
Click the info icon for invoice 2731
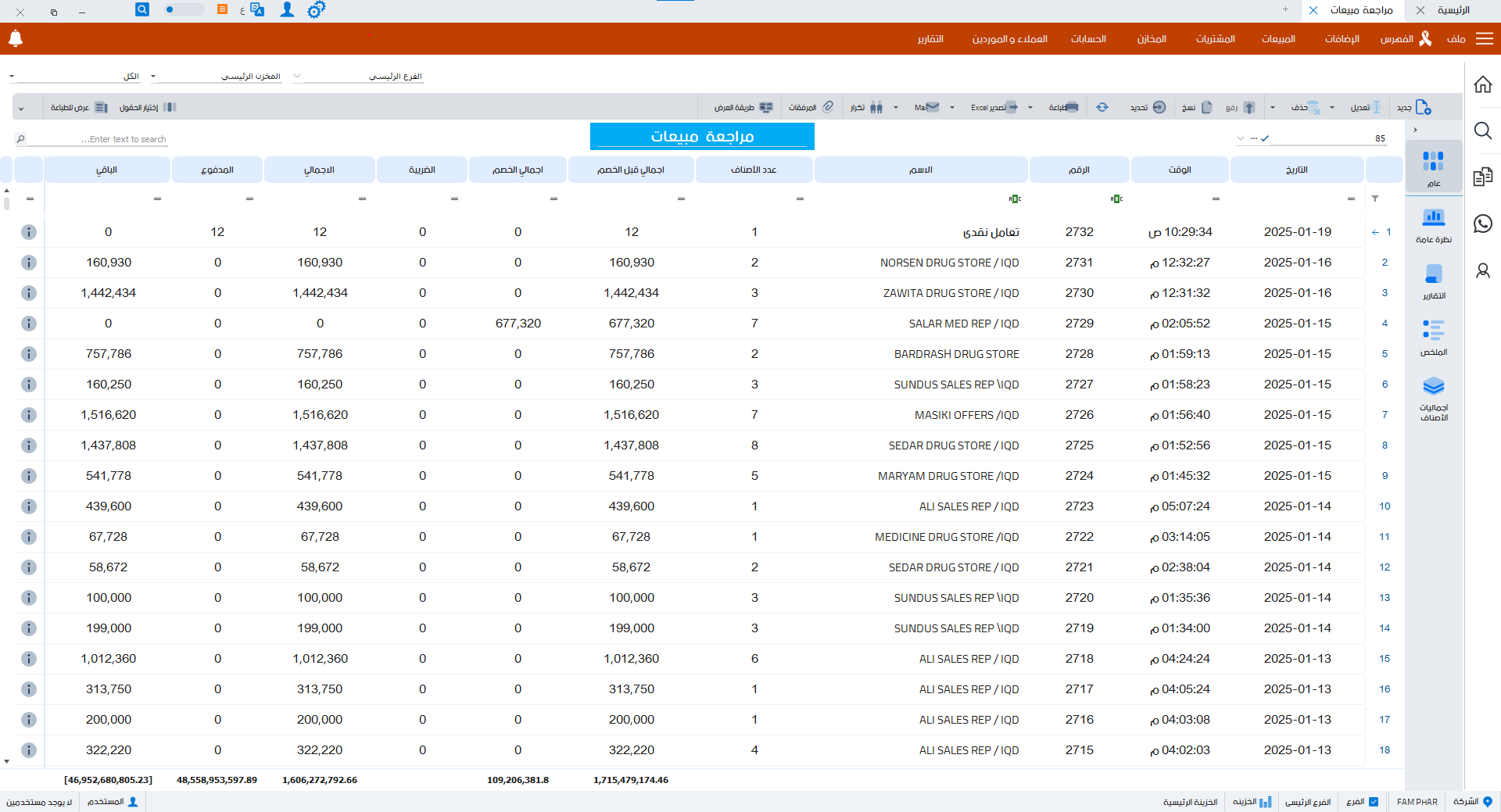coord(29,263)
